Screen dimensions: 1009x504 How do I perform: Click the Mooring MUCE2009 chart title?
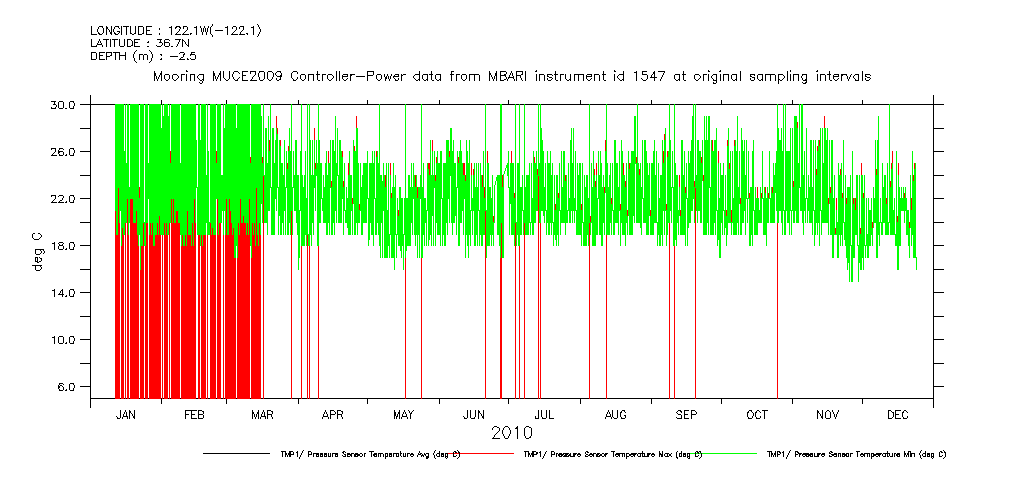511,76
